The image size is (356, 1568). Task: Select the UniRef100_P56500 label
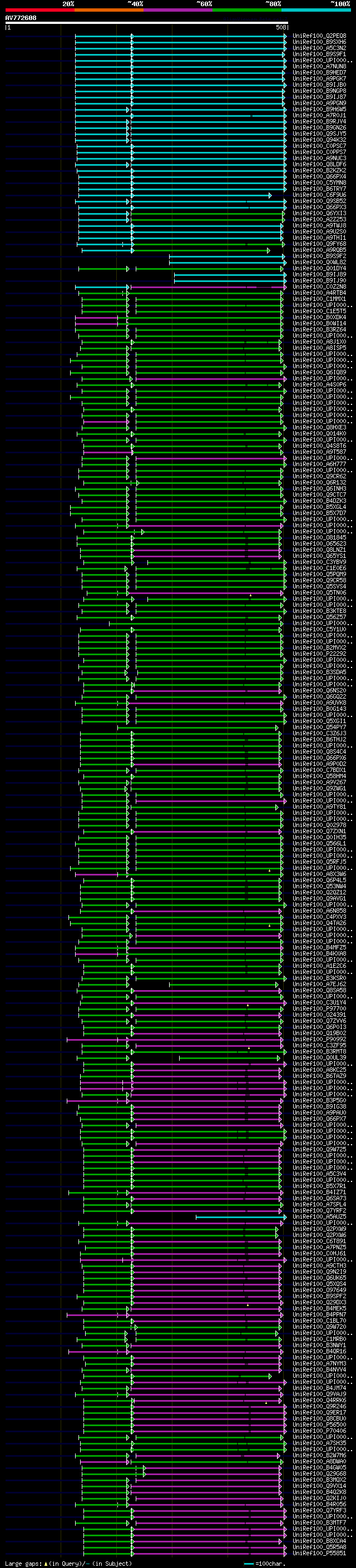click(319, 1424)
